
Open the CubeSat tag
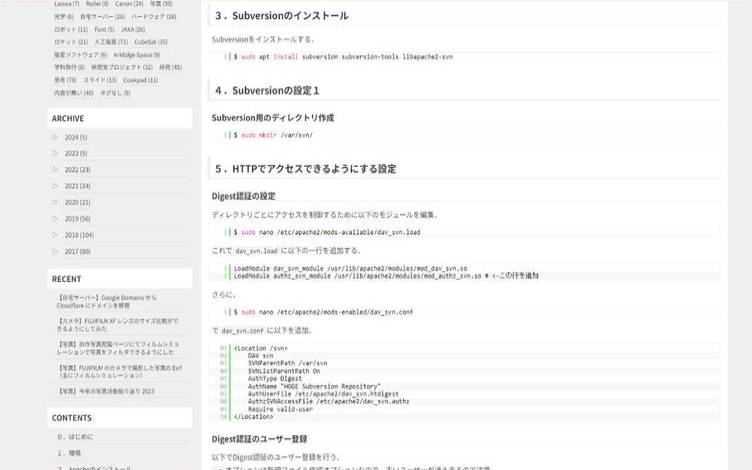tap(151, 42)
